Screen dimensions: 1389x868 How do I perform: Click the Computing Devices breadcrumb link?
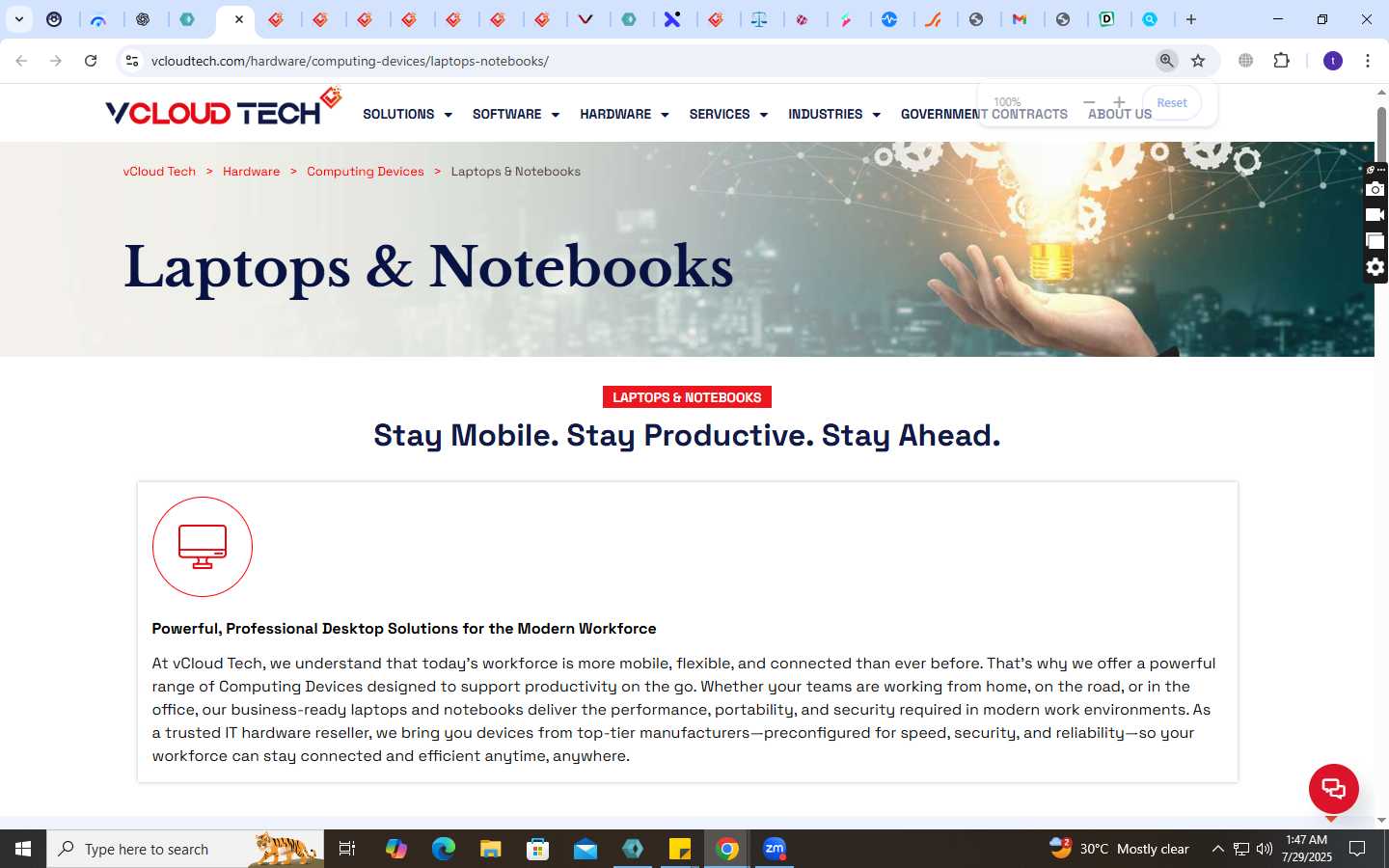(366, 172)
